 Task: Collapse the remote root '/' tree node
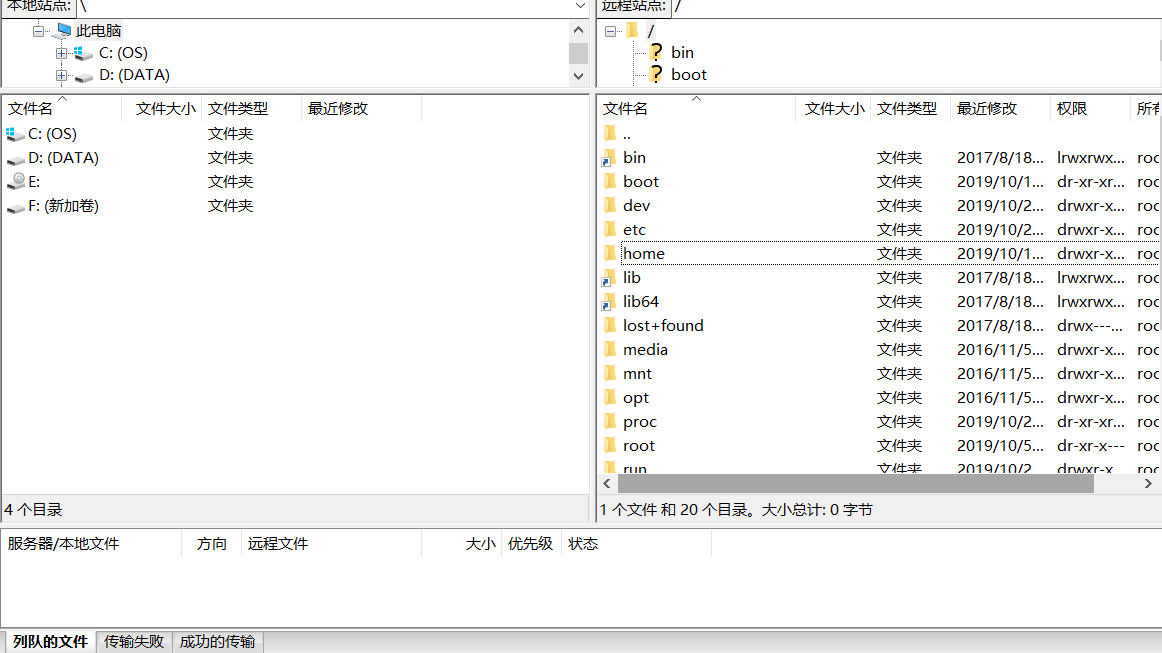point(610,31)
